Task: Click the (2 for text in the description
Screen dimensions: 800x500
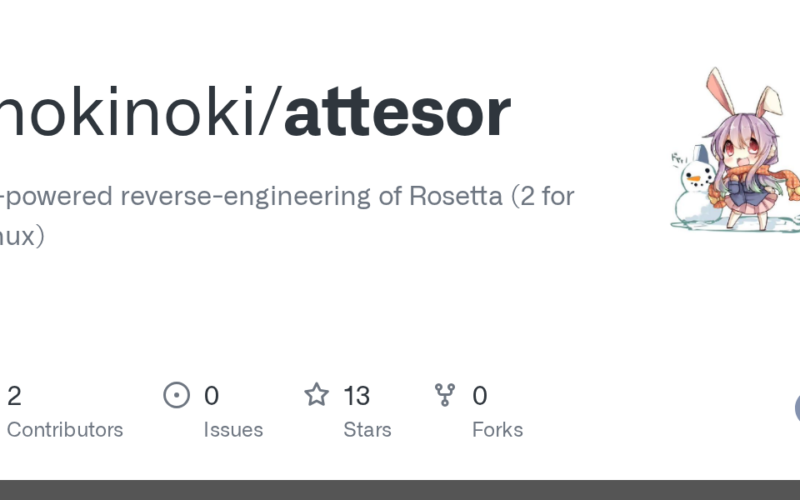Action: 543,195
